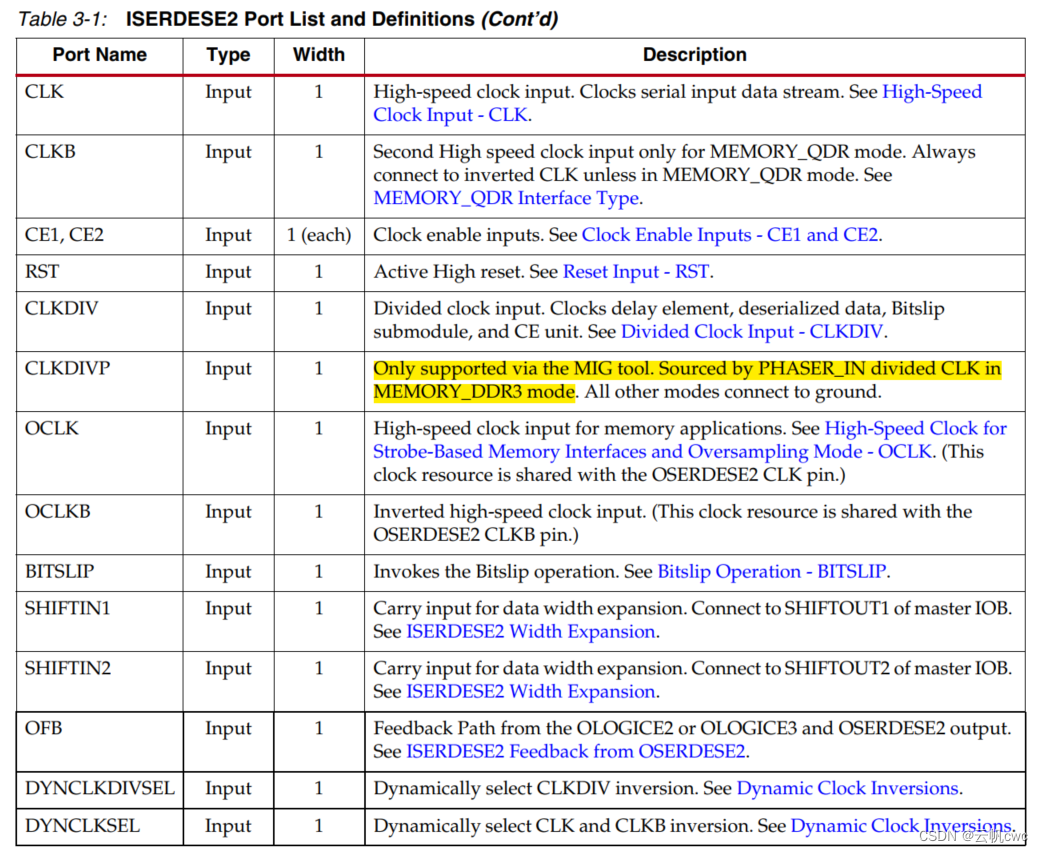Image resolution: width=1043 pixels, height=852 pixels.
Task: Open the MEMORY_QDR Interface Type link
Action: tap(507, 198)
